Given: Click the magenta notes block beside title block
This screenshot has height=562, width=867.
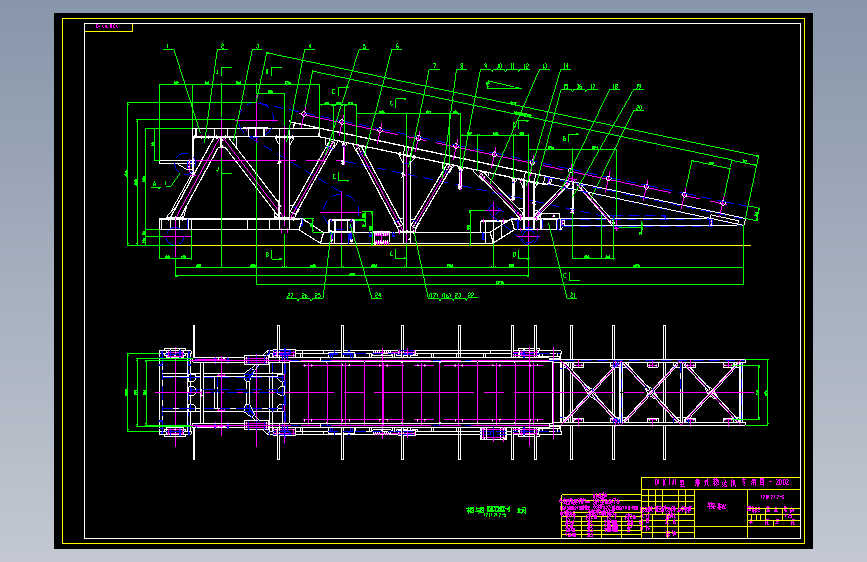Looking at the screenshot, I should tap(600, 514).
